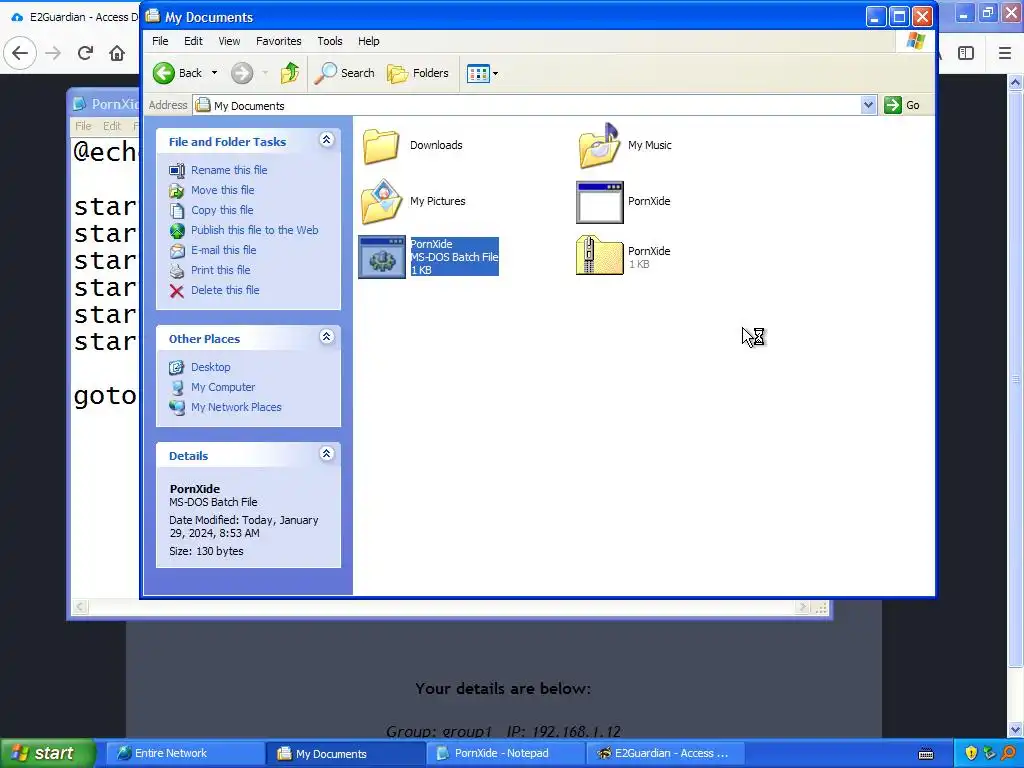The width and height of the screenshot is (1024, 768).
Task: Click browser back arrow button
Action: click(20, 53)
